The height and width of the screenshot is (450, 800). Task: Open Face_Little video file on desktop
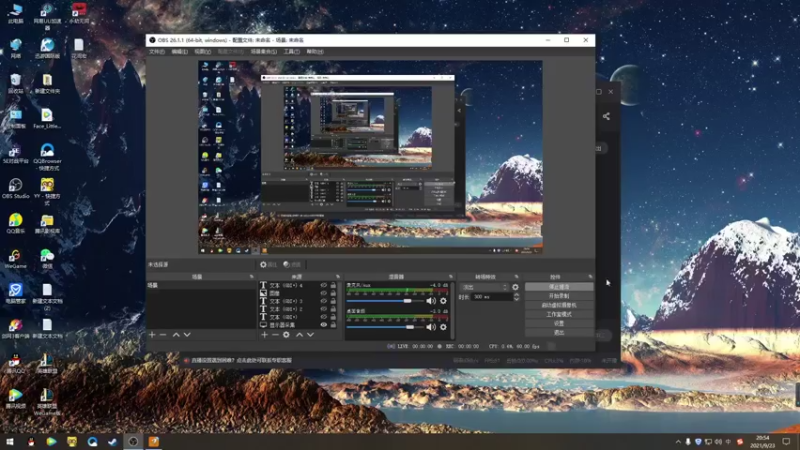[x=47, y=118]
